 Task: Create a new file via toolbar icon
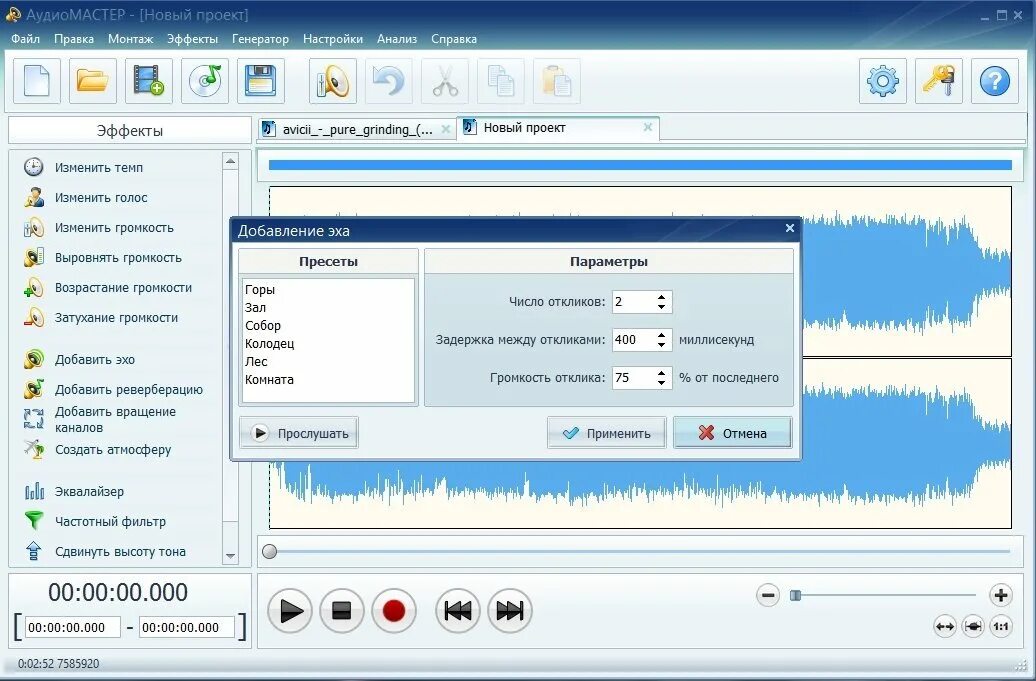click(x=37, y=81)
